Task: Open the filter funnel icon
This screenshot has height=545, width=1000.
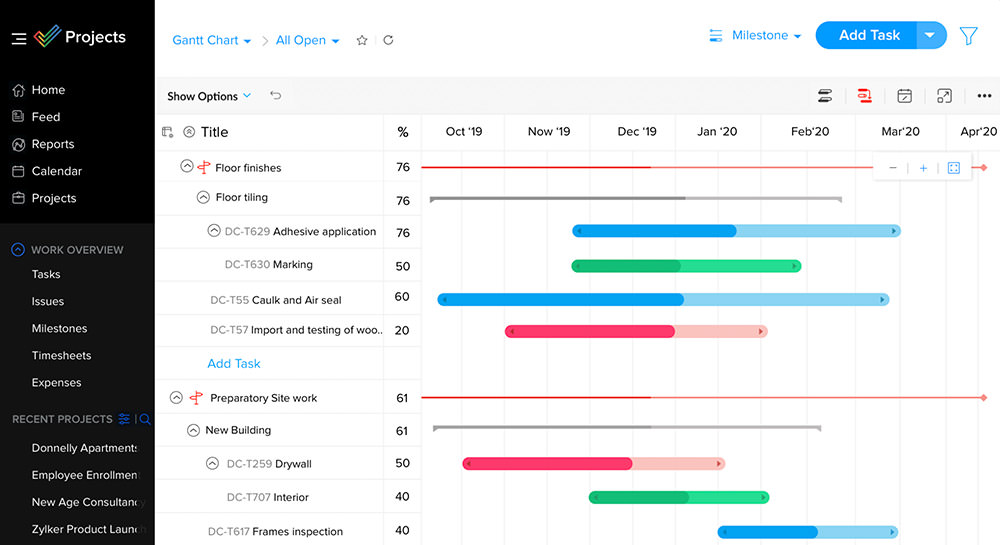Action: tap(968, 36)
